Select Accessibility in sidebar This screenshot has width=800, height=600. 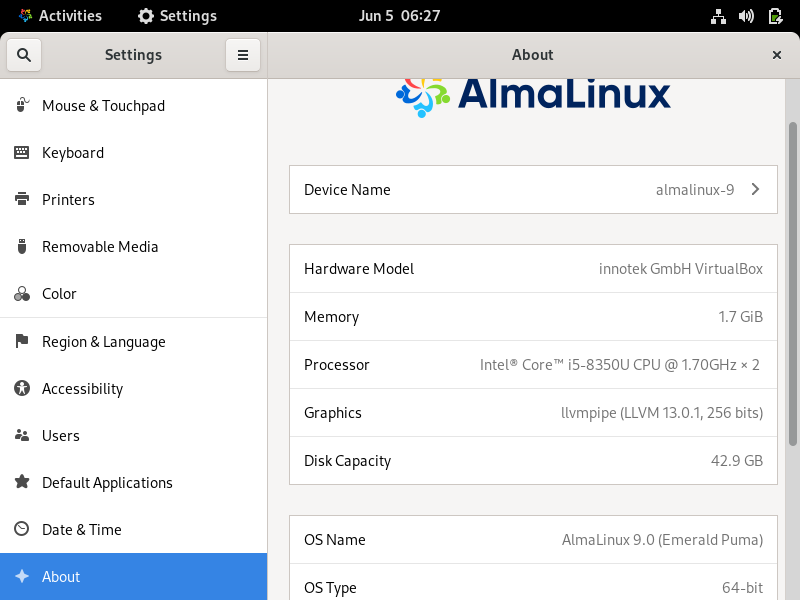pyautogui.click(x=134, y=388)
